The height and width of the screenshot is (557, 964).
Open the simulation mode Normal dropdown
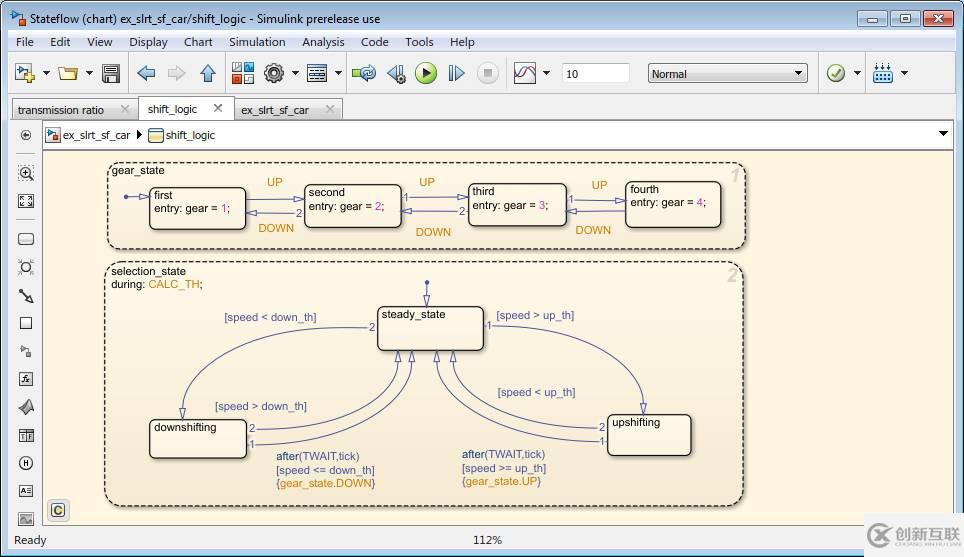tap(727, 73)
